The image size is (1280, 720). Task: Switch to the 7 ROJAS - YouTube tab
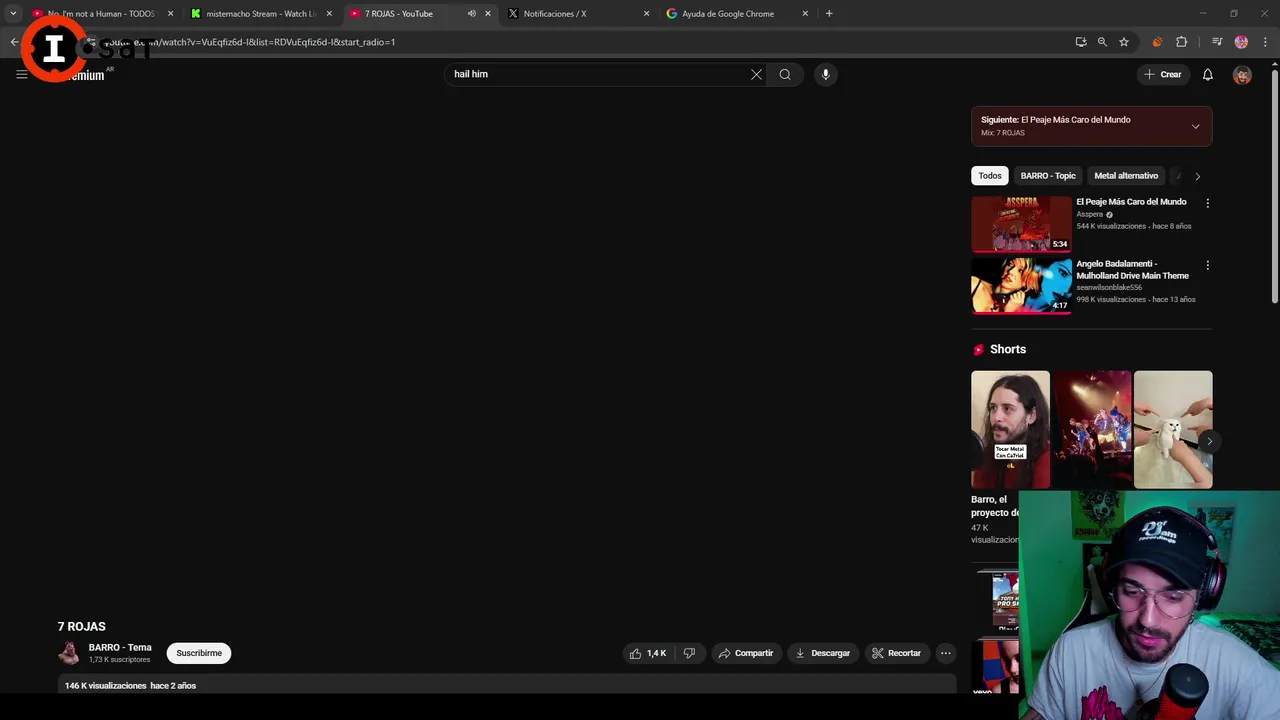click(x=420, y=14)
